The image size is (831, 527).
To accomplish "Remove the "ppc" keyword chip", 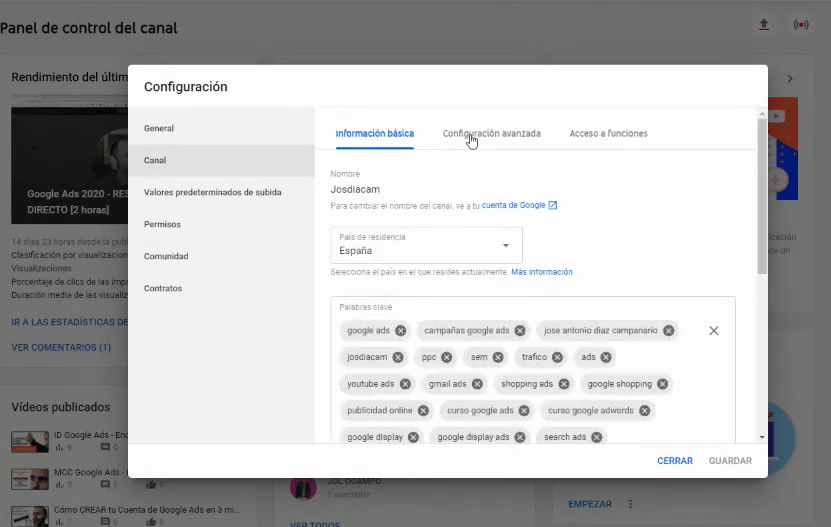I will [x=447, y=357].
